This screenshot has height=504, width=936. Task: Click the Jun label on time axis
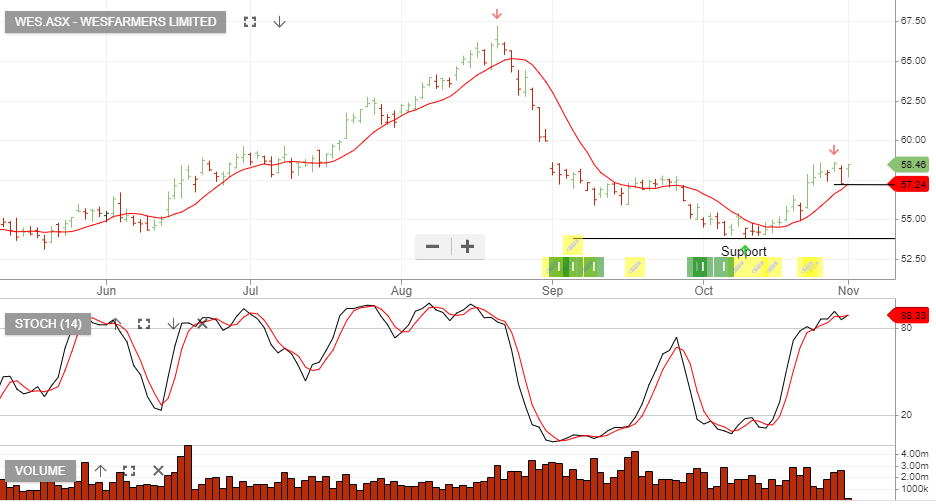106,291
